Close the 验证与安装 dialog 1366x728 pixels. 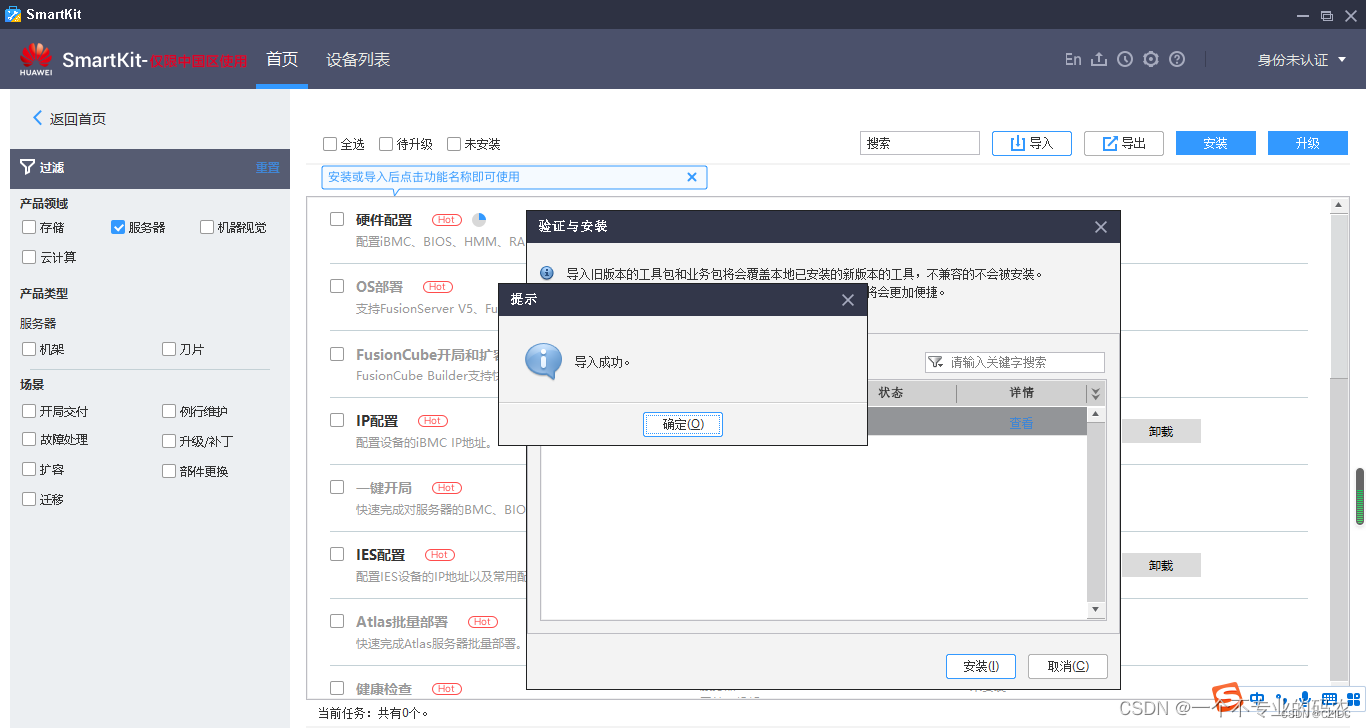pos(1101,227)
